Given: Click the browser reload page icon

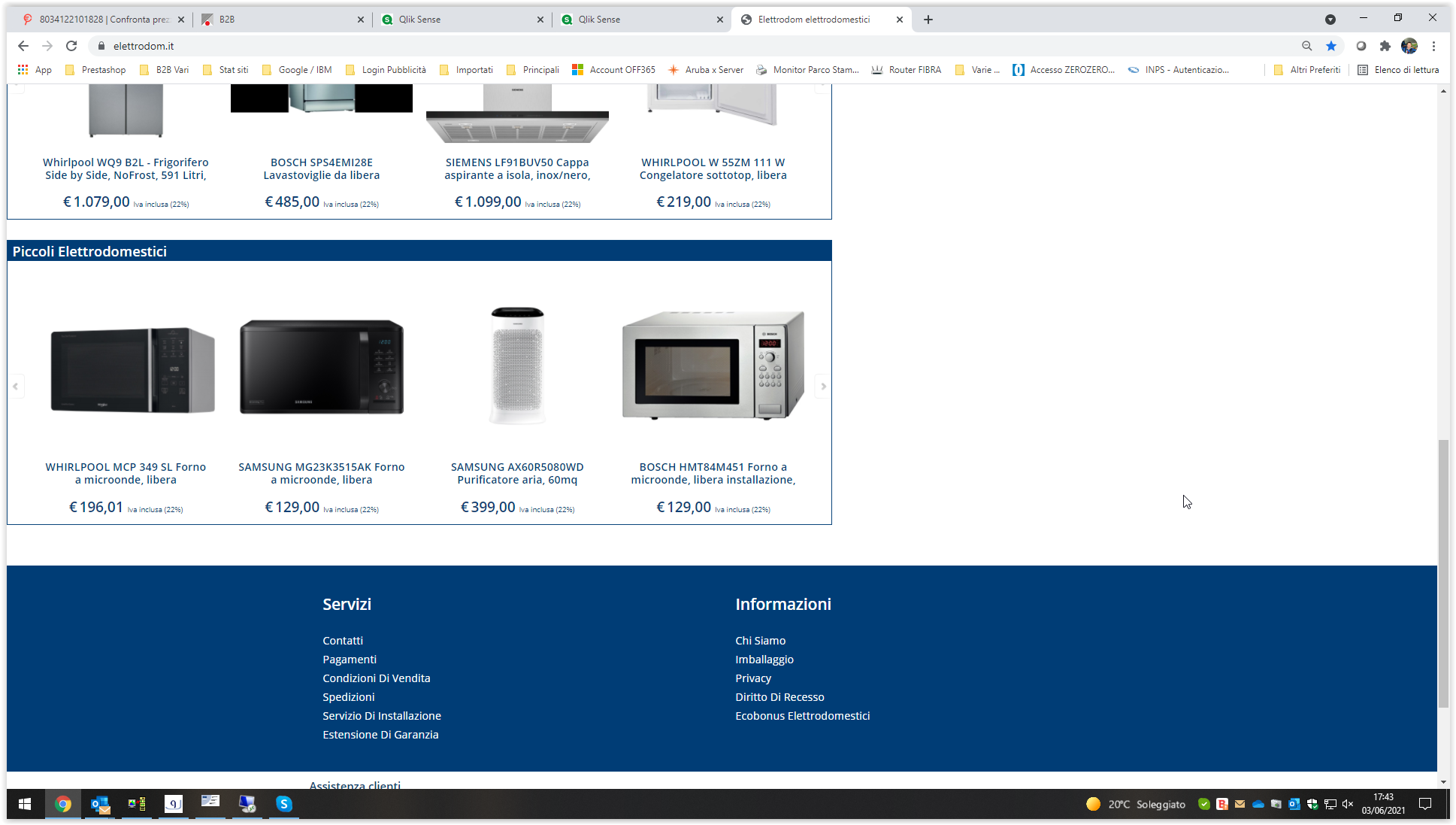Looking at the screenshot, I should click(x=71, y=46).
